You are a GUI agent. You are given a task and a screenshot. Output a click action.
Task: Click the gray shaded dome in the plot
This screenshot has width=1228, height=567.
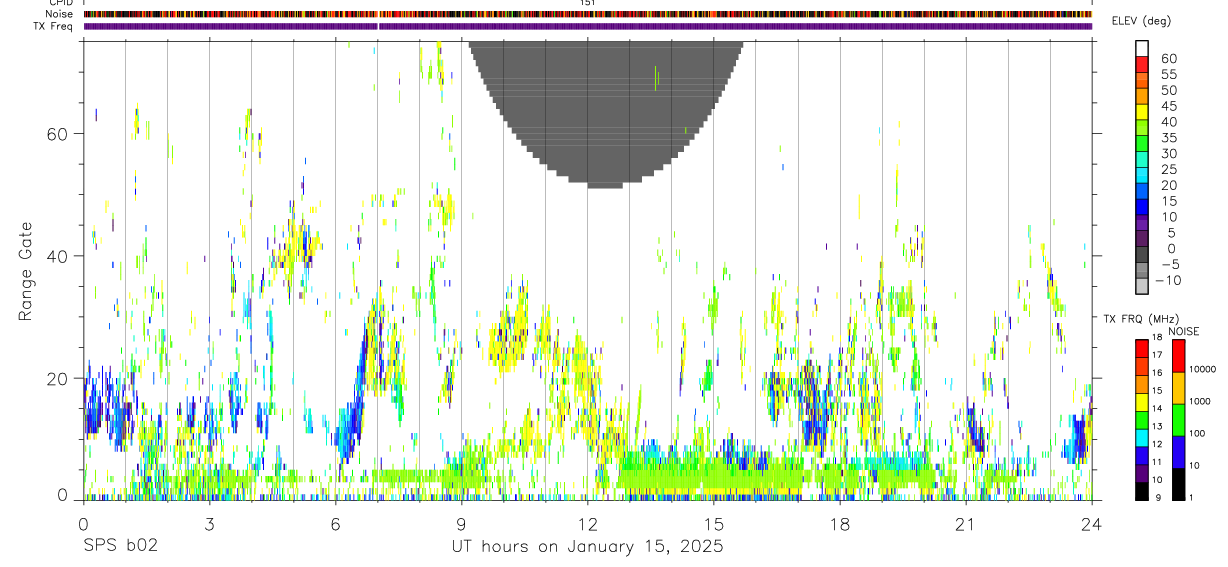click(606, 115)
